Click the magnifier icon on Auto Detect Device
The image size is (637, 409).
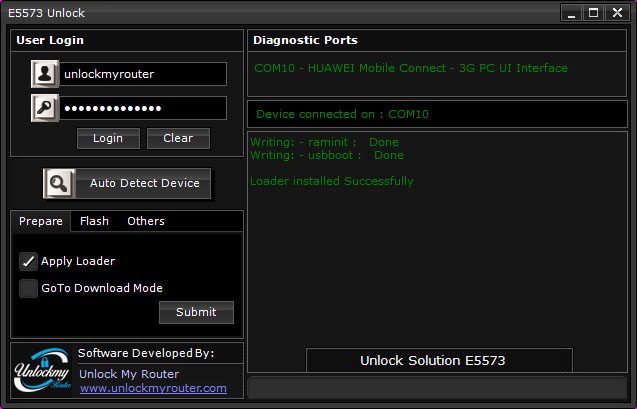click(59, 184)
